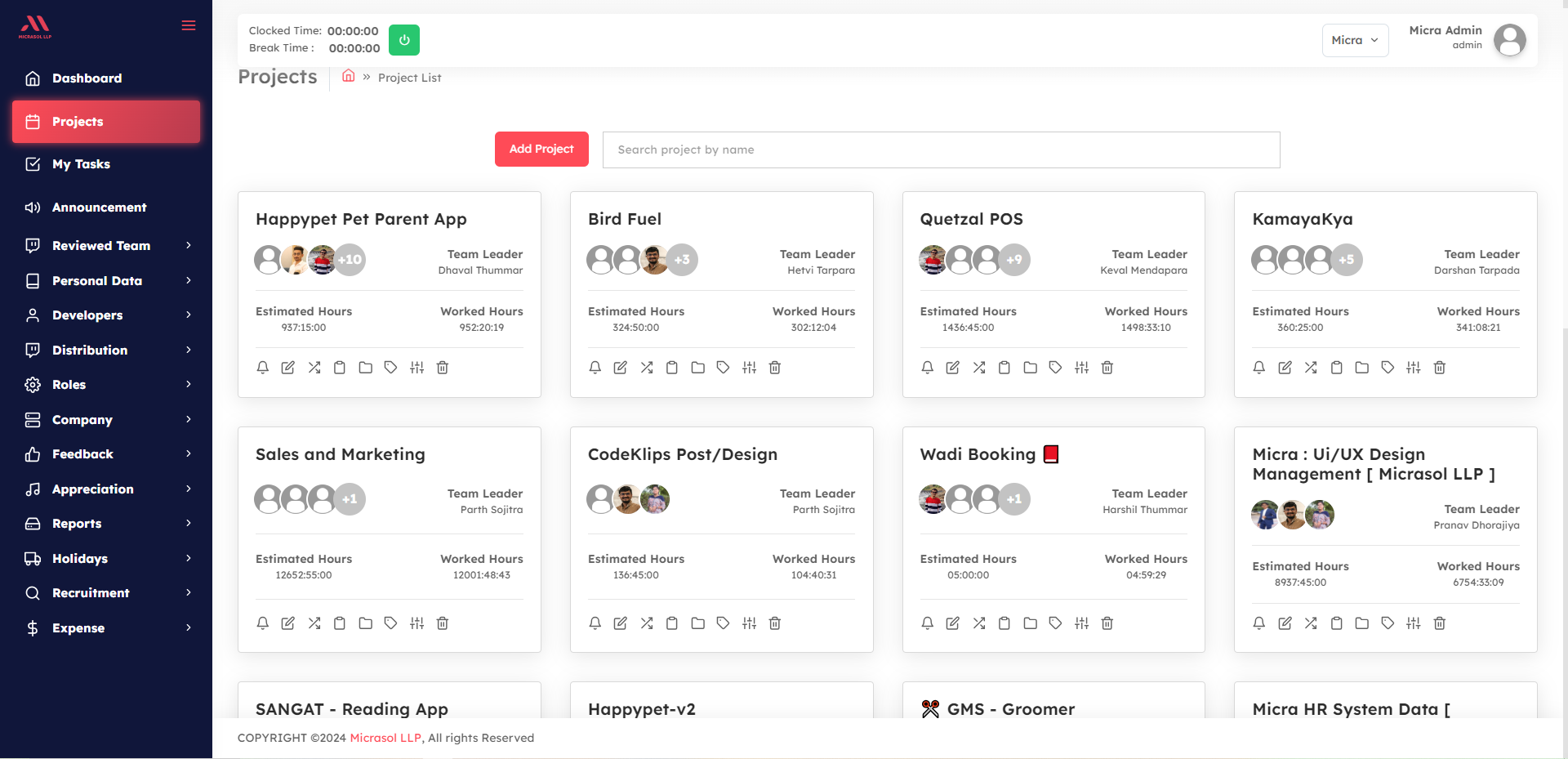
Task: Click the tag icon on Sales and Marketing card
Action: point(391,623)
